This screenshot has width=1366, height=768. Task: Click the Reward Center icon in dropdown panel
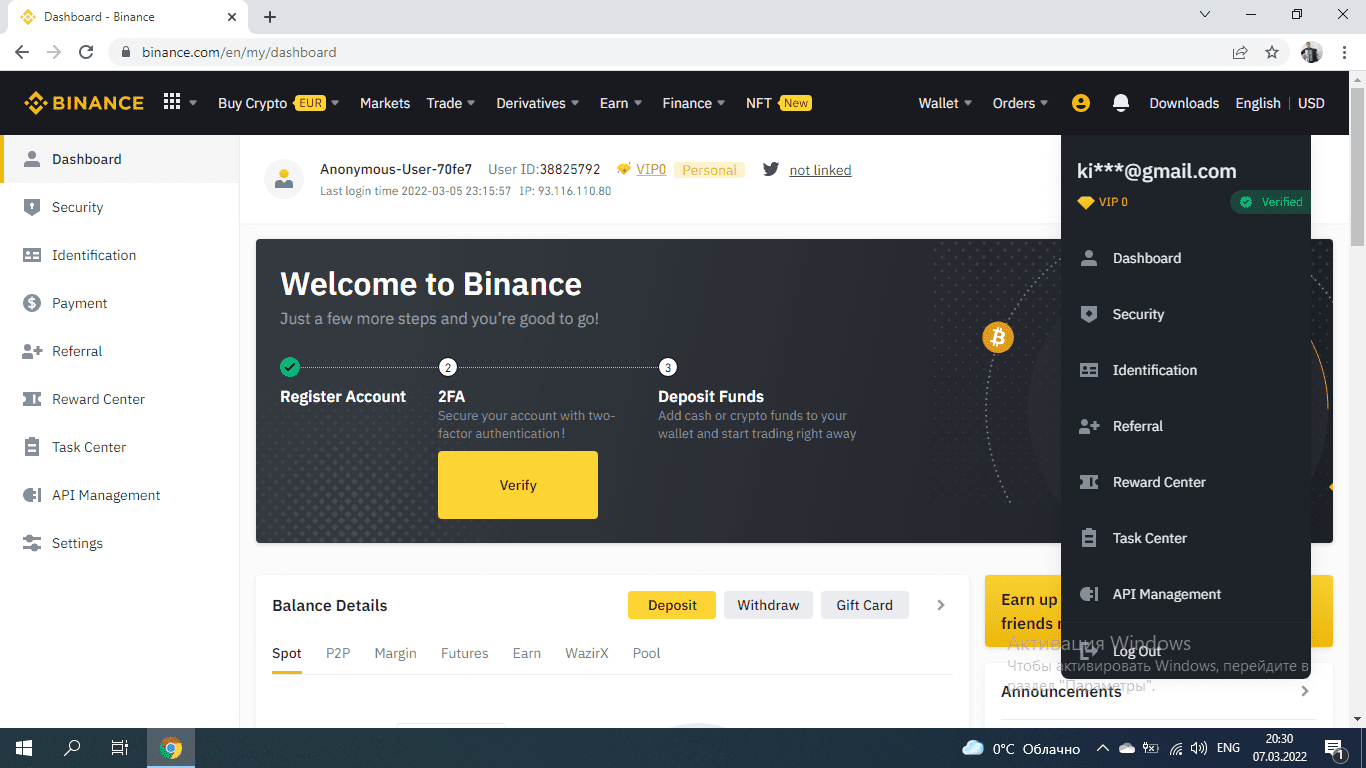coord(1090,482)
